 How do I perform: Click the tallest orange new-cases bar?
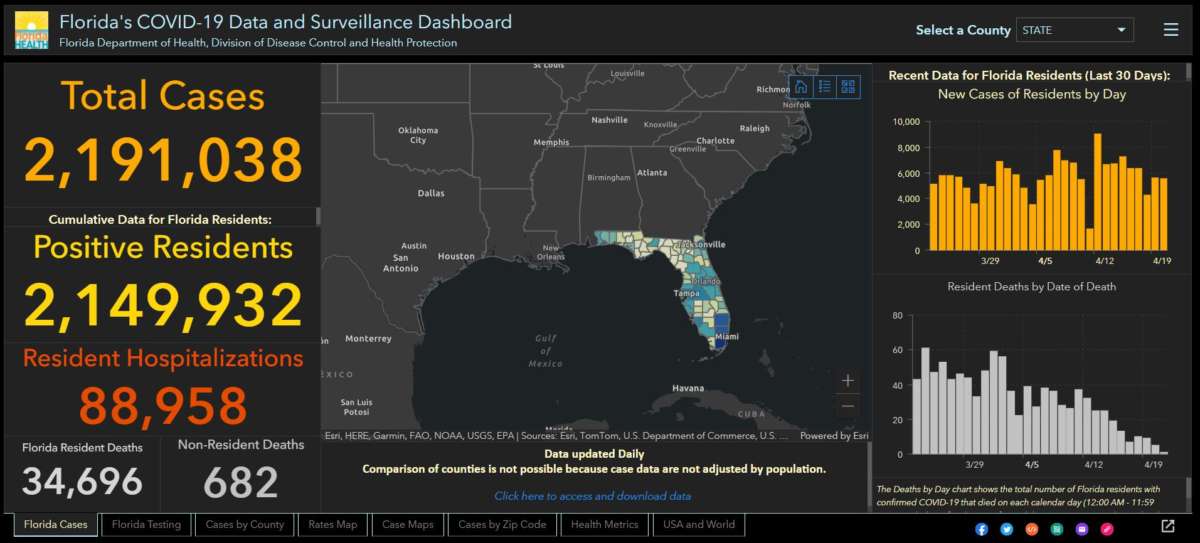1098,192
